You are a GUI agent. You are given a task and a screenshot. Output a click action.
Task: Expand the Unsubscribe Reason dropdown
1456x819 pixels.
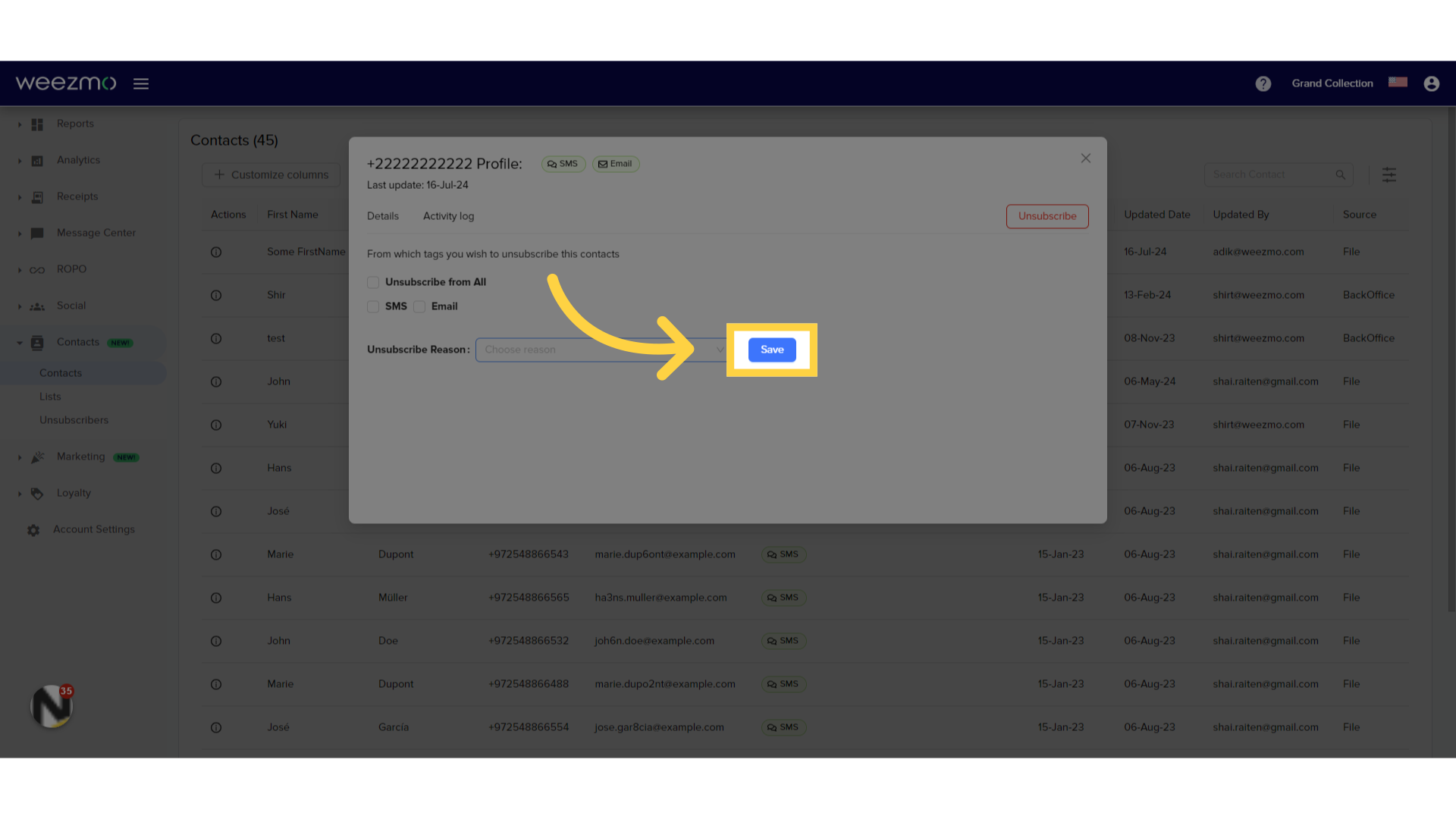pos(601,349)
